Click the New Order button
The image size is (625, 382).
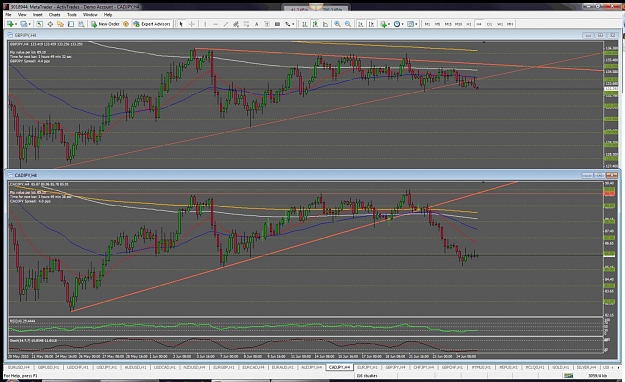(x=105, y=24)
